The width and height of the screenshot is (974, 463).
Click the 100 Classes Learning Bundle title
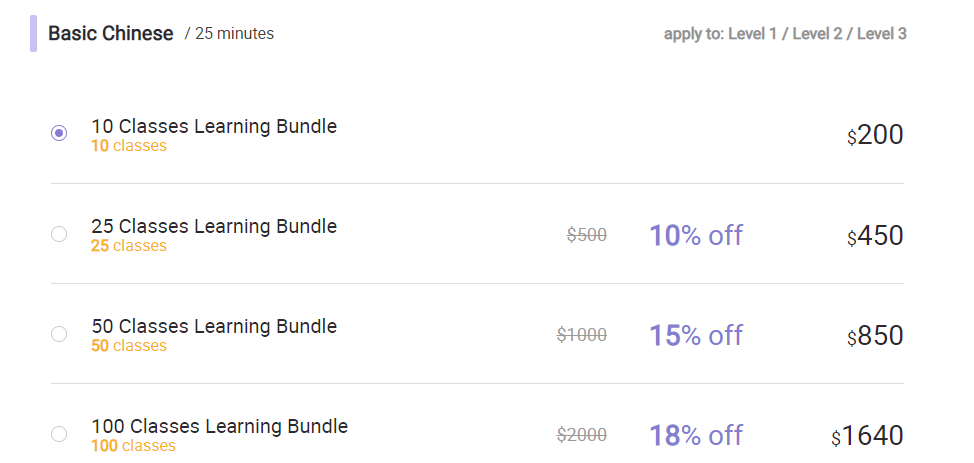pos(220,426)
